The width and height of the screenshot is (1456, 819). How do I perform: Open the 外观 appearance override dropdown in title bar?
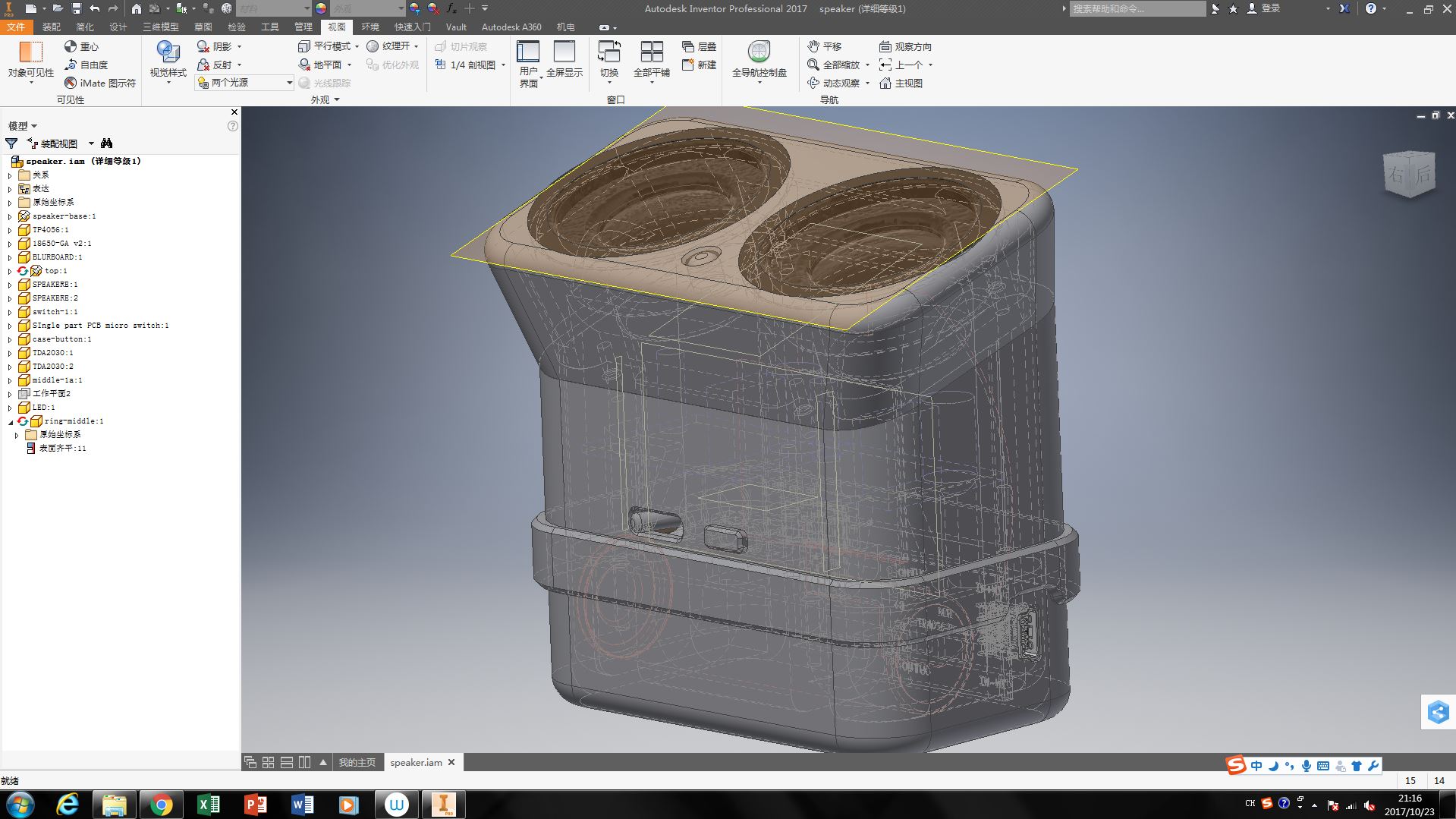coord(368,8)
